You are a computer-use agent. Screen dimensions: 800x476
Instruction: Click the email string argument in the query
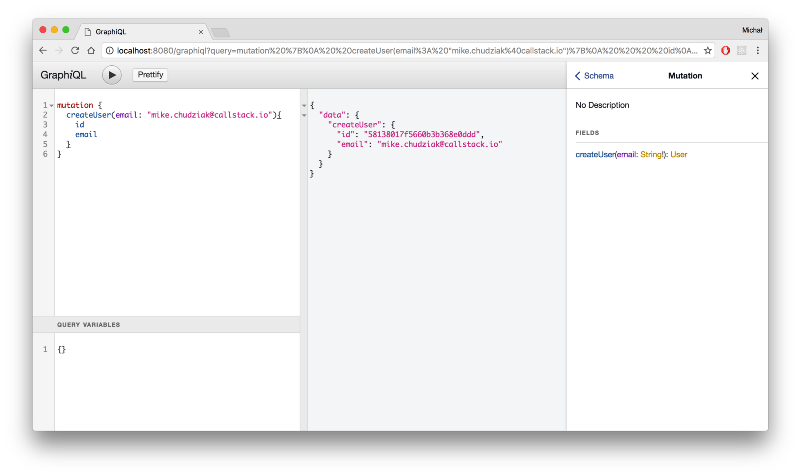pos(210,115)
